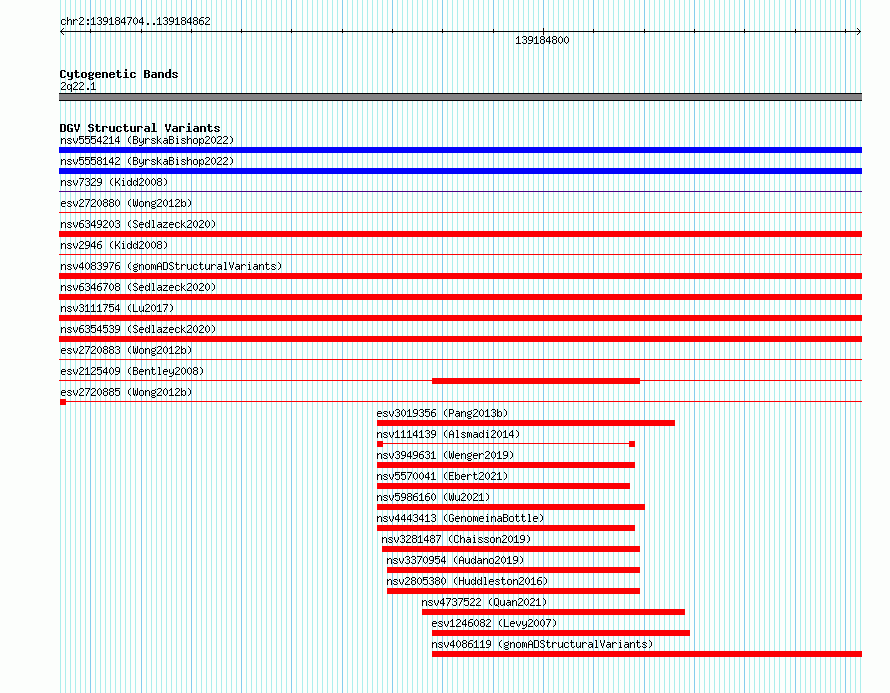This screenshot has height=693, width=890.
Task: Click the thick red segment of esv2125409
Action: point(536,381)
